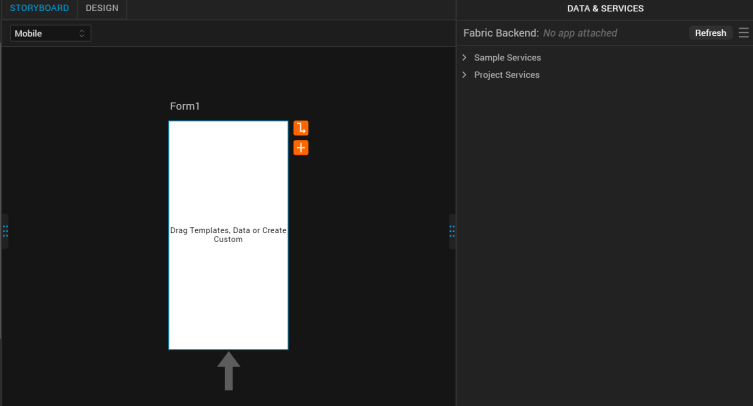Expand the Project Services chevron

click(x=464, y=74)
